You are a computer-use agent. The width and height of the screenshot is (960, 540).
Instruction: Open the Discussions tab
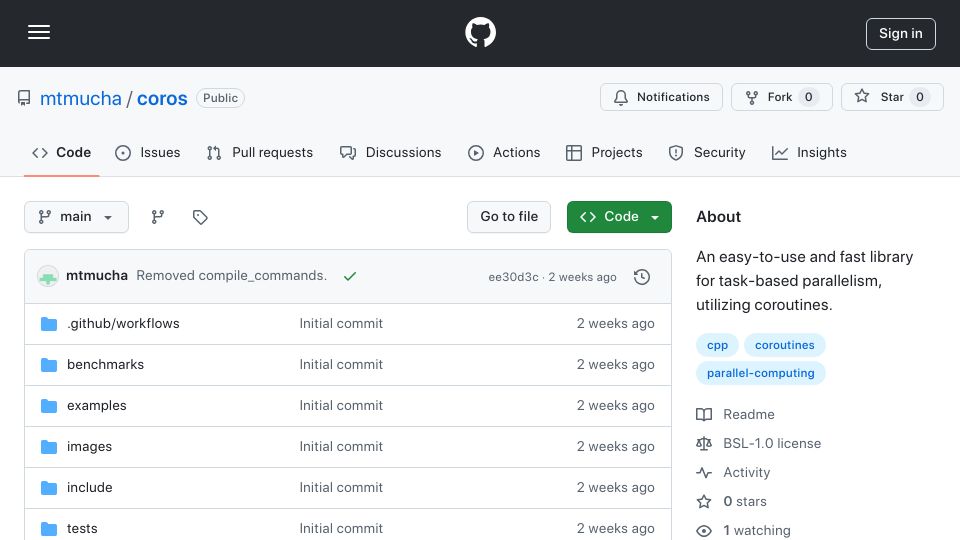coord(390,152)
